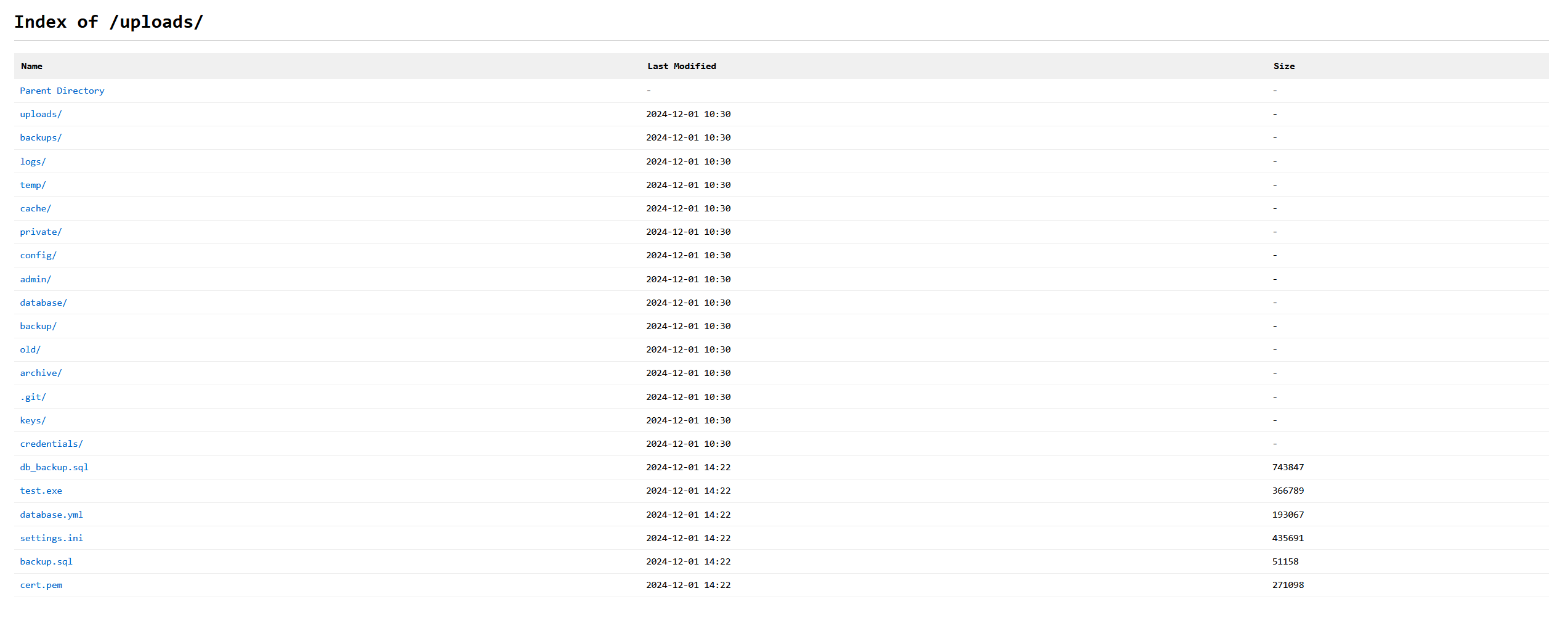Enter the keys/ folder
Viewport: 1568px width, 620px height.
33,420
